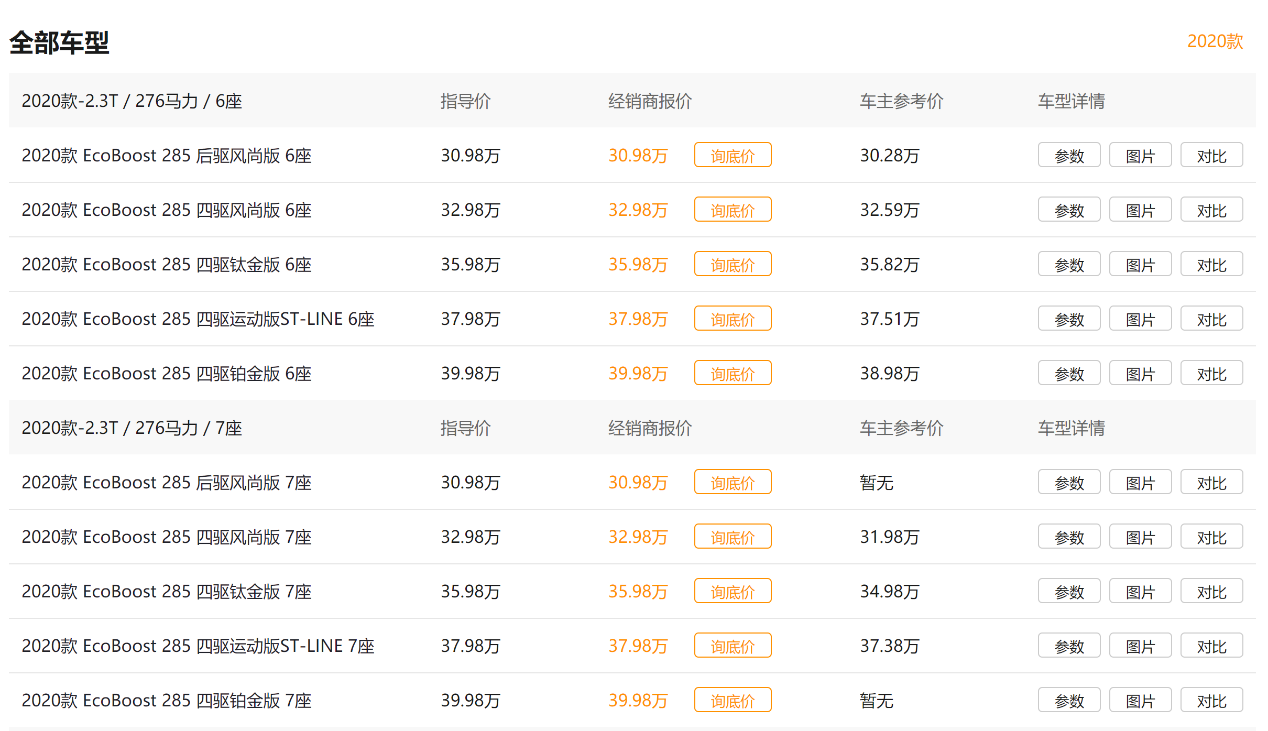The height and width of the screenshot is (731, 1268).
Task: View 图片 for 四驱运动版ST-LINE 7座
Action: (1140, 646)
